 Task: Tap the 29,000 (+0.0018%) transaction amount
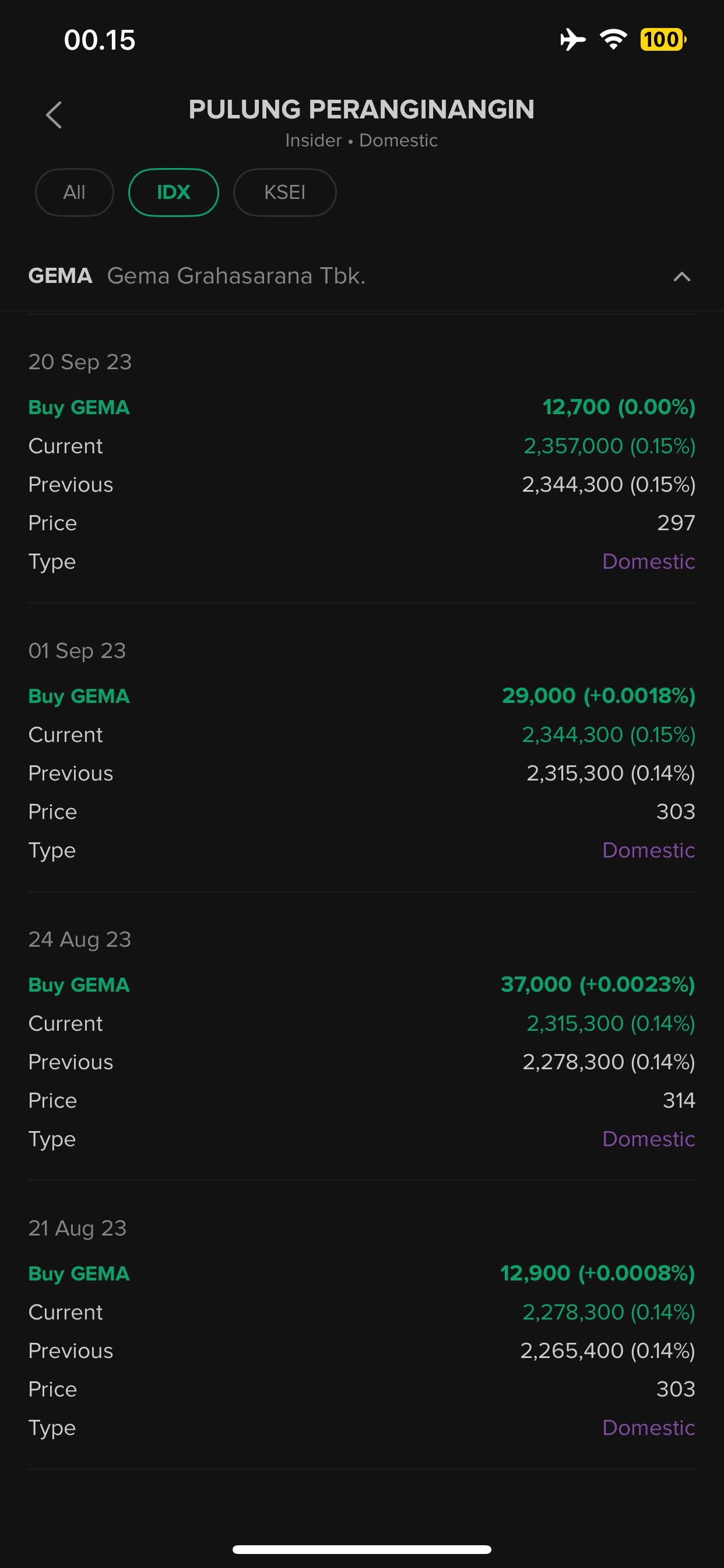click(x=598, y=695)
